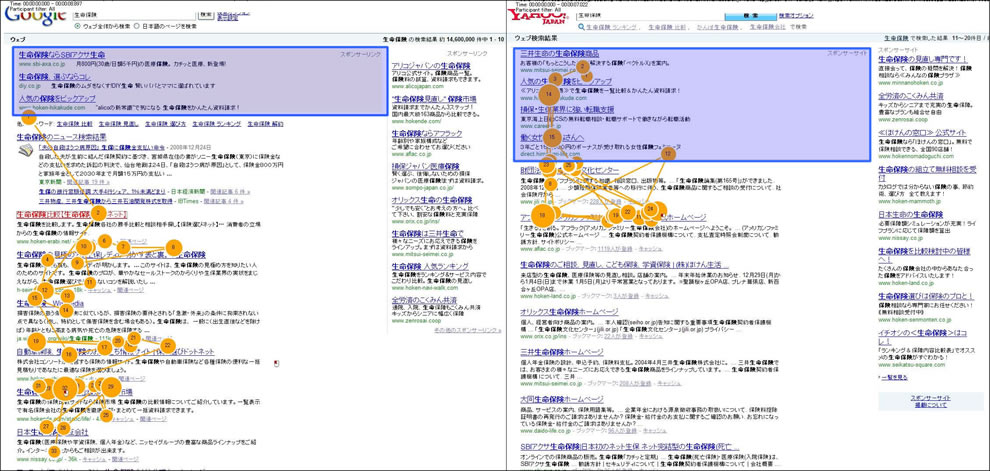Click the Google logo

[x=35, y=14]
